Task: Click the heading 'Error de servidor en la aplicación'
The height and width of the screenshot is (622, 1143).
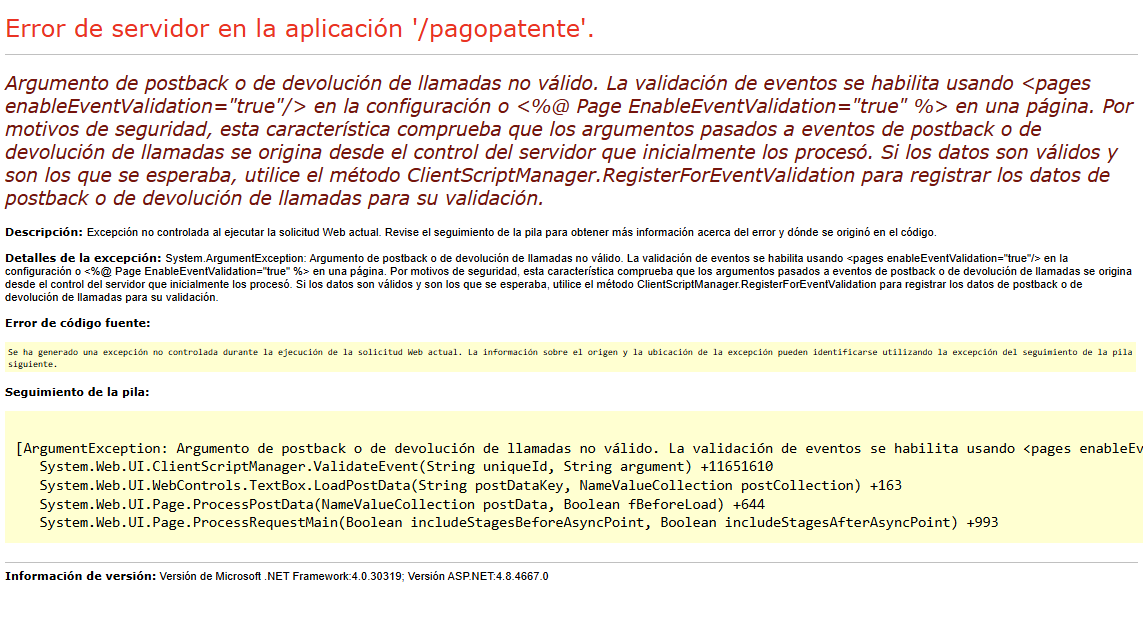Action: tap(300, 29)
